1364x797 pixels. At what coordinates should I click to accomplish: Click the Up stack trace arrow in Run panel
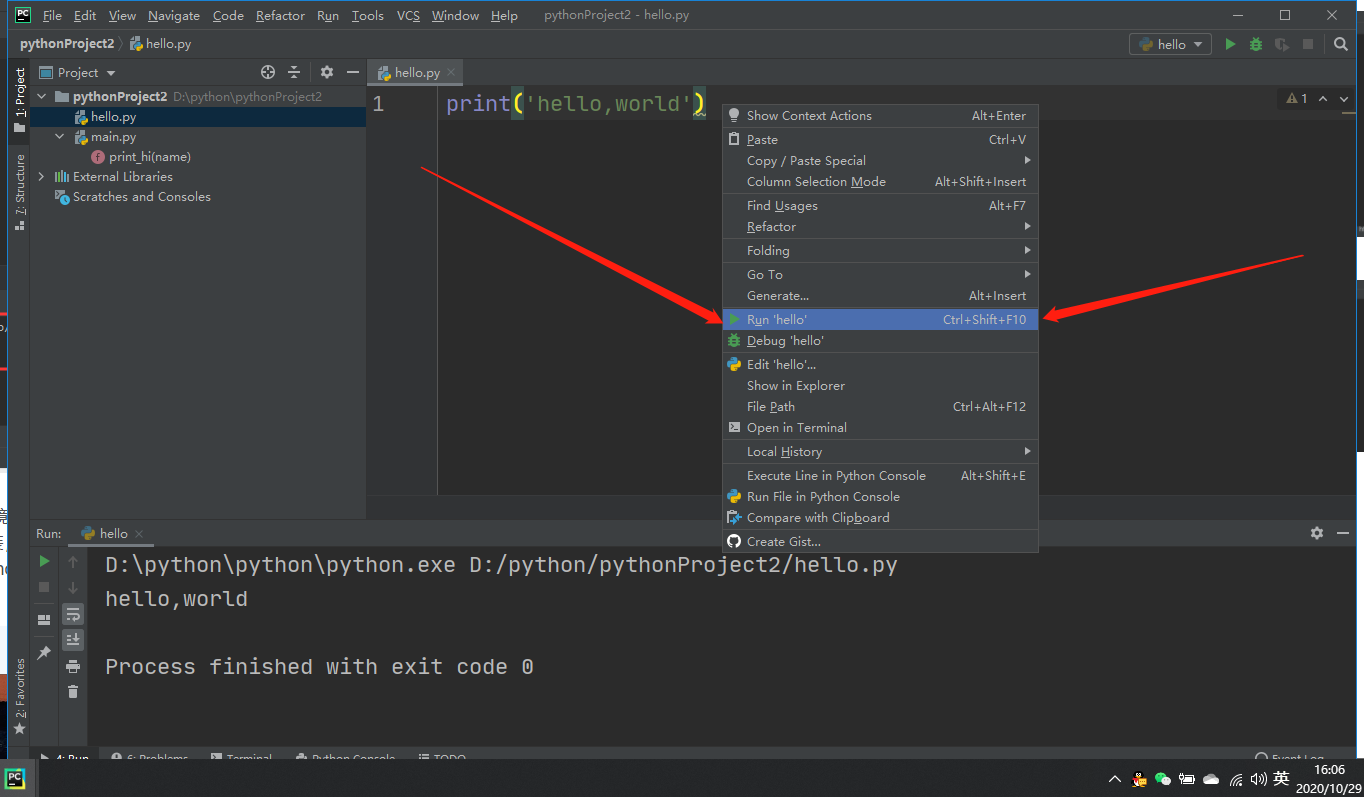pos(73,562)
